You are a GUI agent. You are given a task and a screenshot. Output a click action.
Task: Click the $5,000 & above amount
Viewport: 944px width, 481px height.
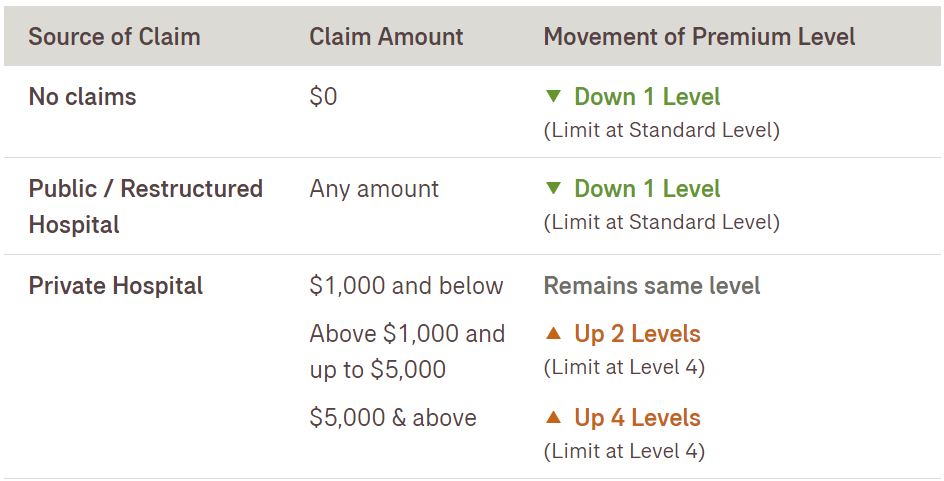point(393,418)
